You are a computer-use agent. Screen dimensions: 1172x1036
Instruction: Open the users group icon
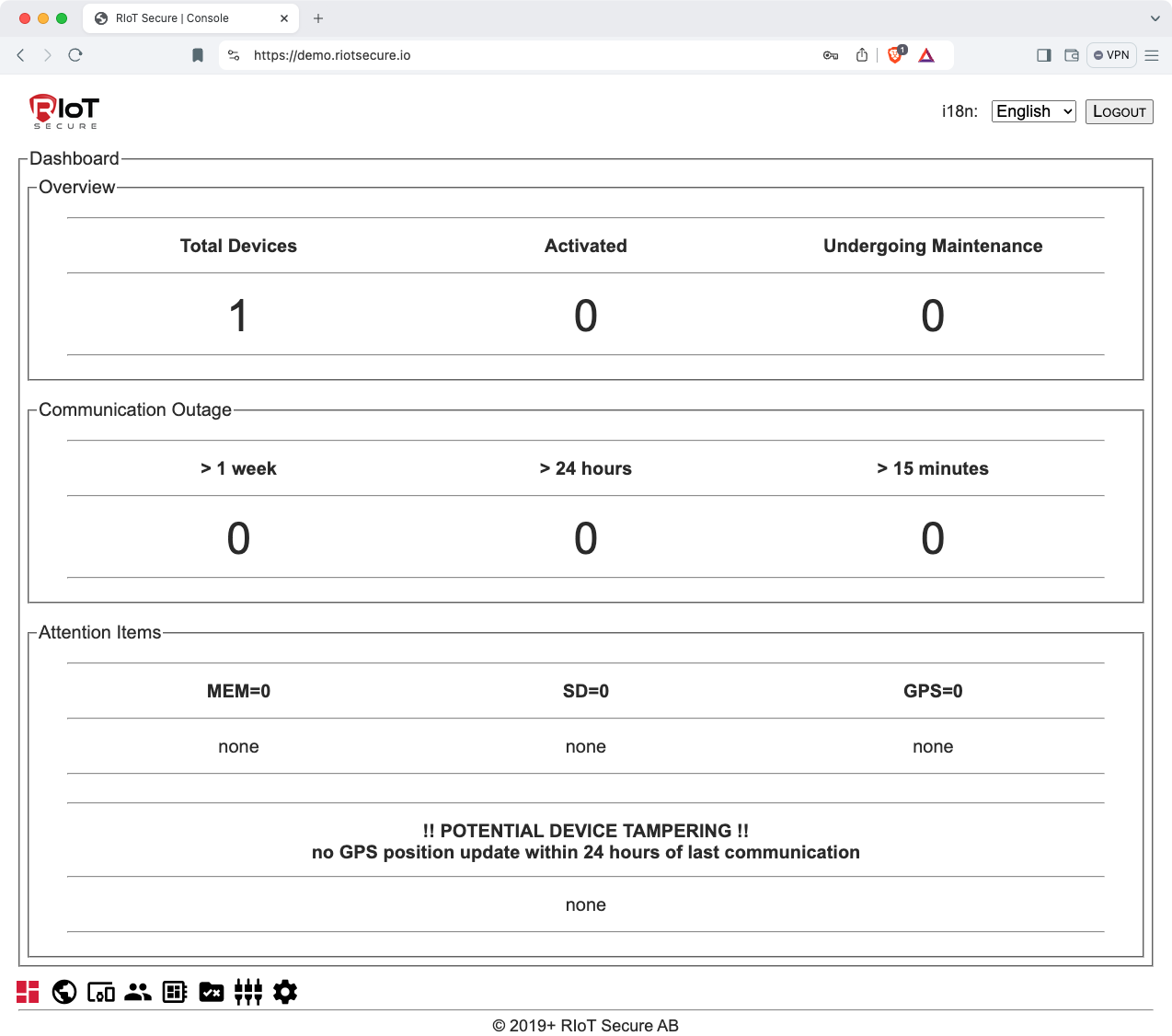(138, 992)
